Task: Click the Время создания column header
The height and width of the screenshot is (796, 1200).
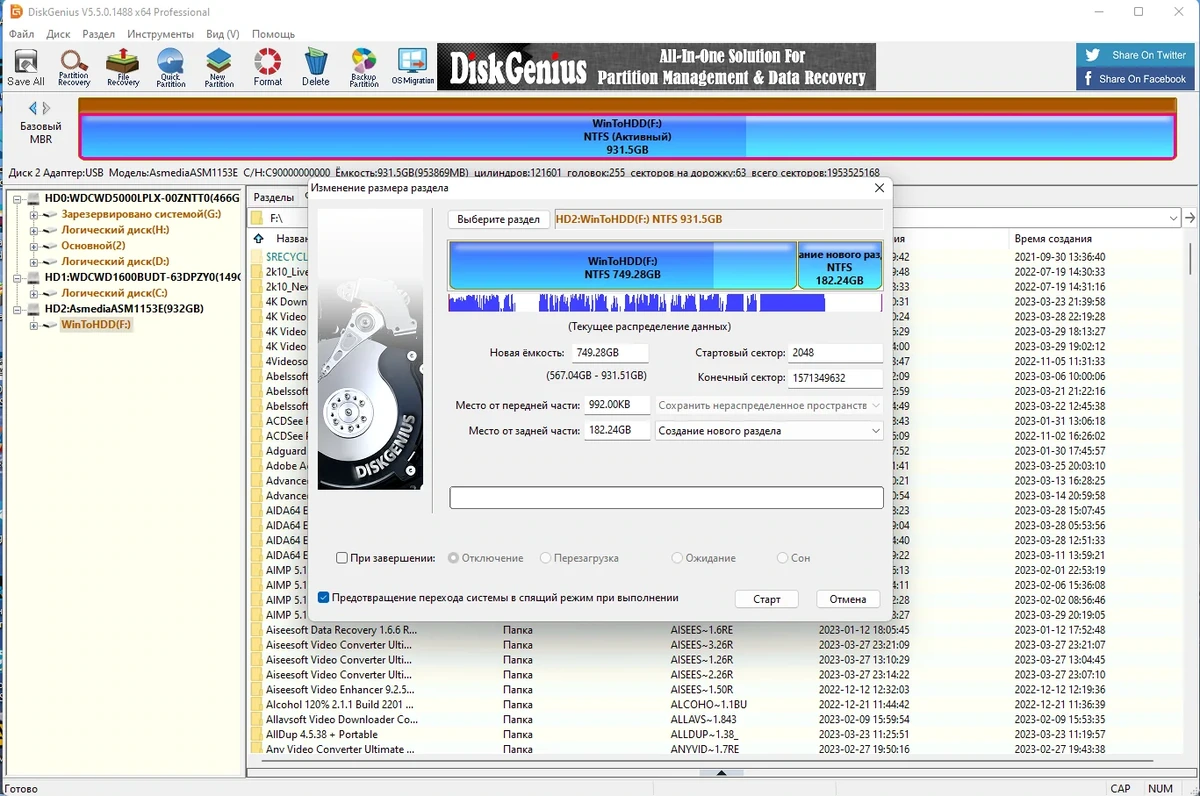Action: (x=1052, y=239)
